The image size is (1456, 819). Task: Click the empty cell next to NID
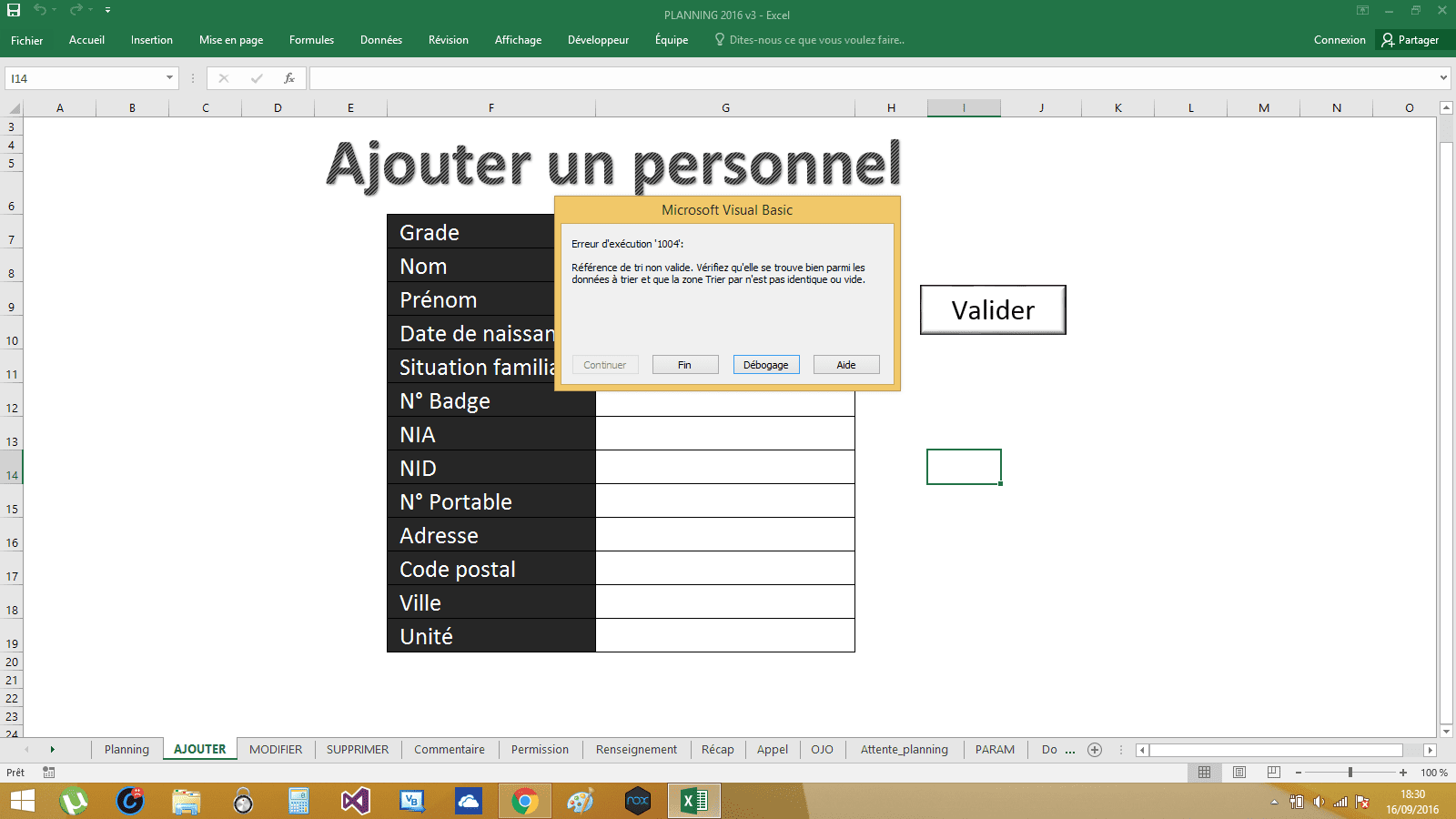pos(724,468)
